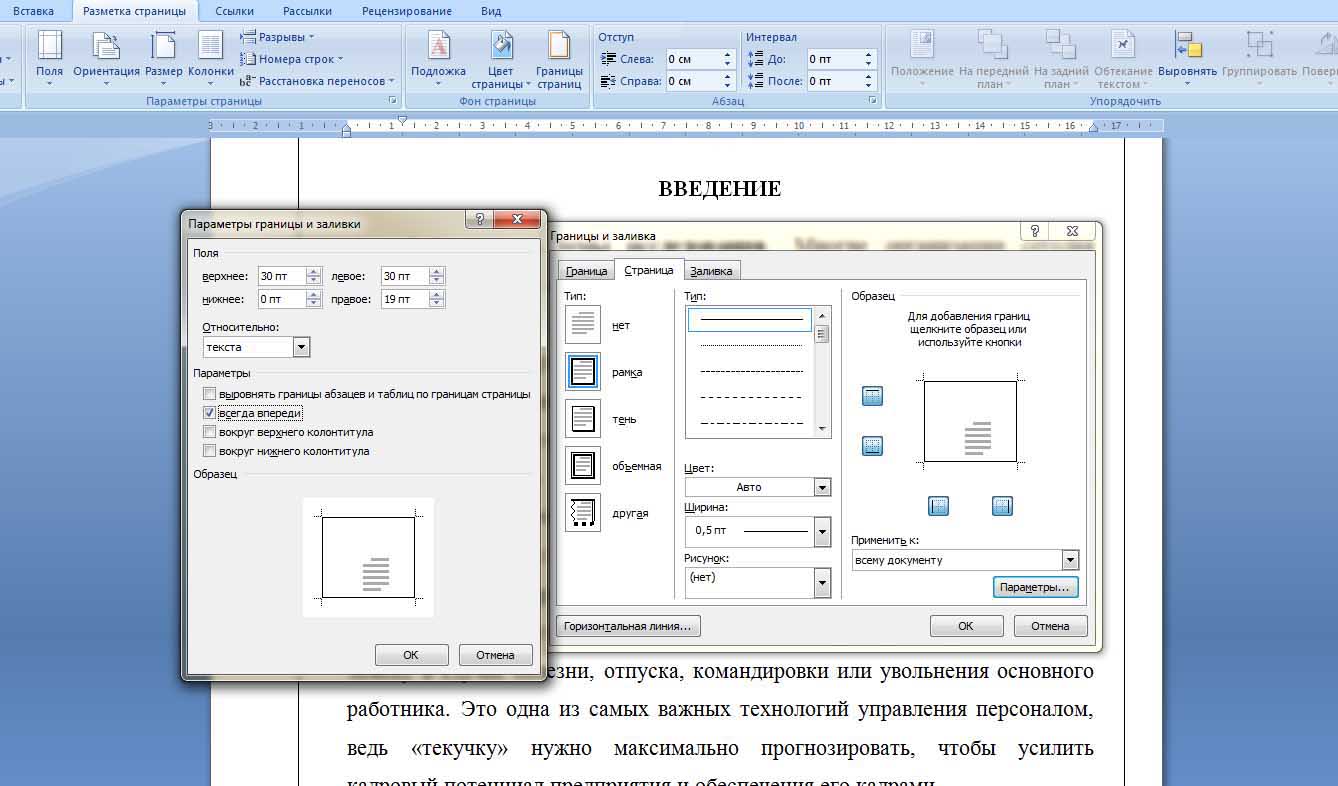This screenshot has height=786, width=1338.
Task: Open the Относительно dropdown
Action: 301,347
